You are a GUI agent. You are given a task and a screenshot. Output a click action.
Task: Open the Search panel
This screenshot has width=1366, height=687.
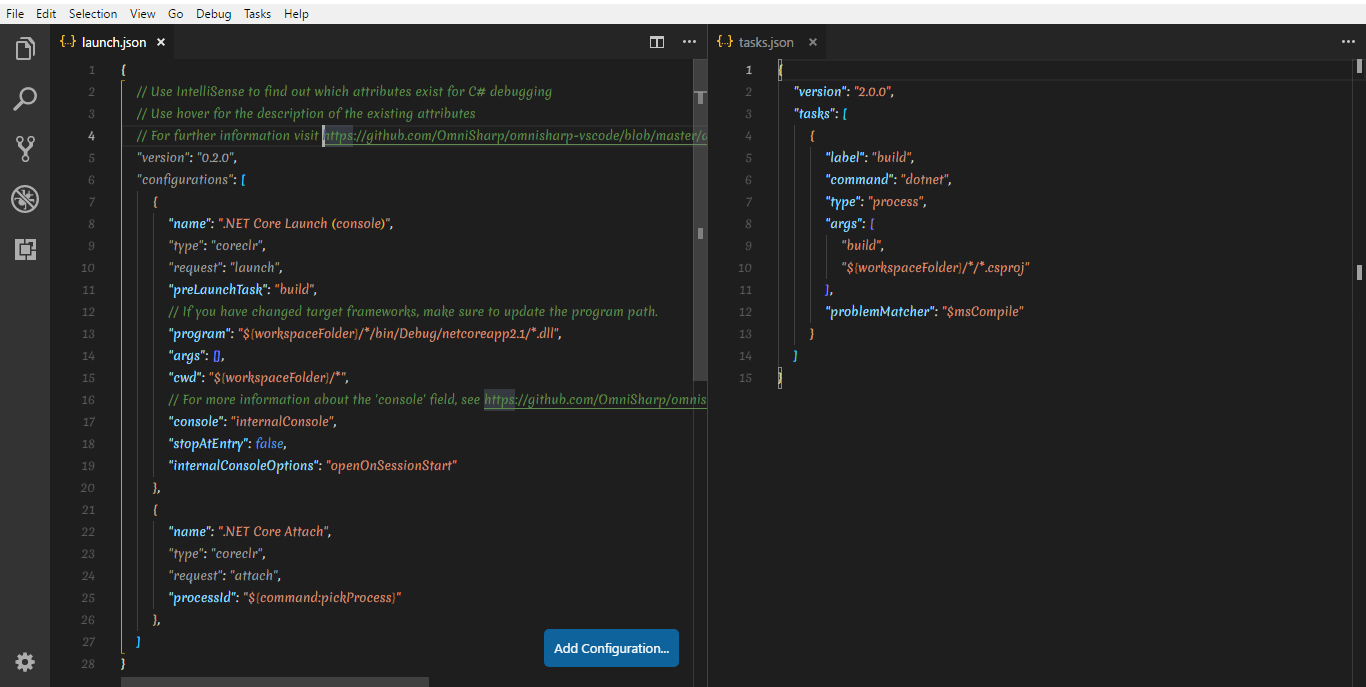tap(25, 98)
